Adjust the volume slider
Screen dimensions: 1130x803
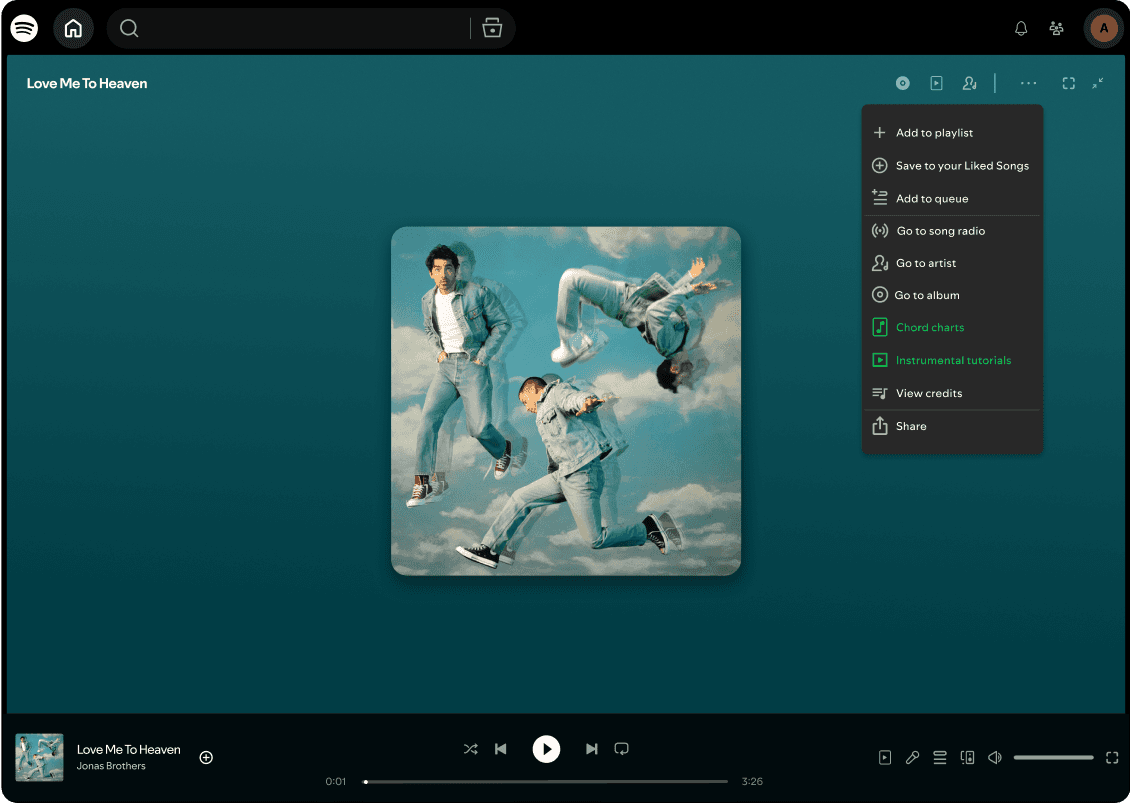click(x=1054, y=758)
